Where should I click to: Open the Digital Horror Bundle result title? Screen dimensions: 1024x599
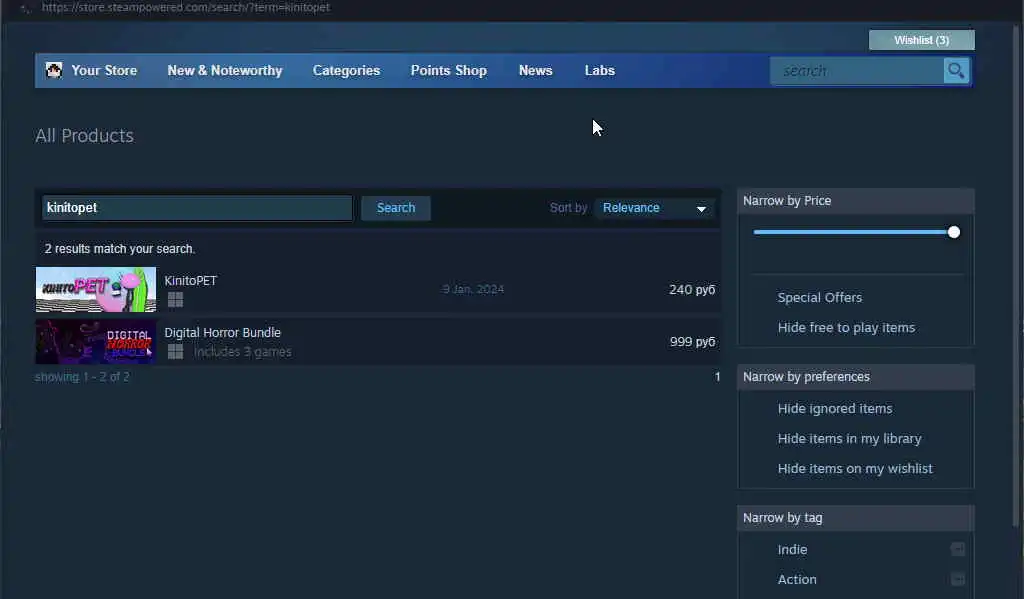tap(223, 333)
